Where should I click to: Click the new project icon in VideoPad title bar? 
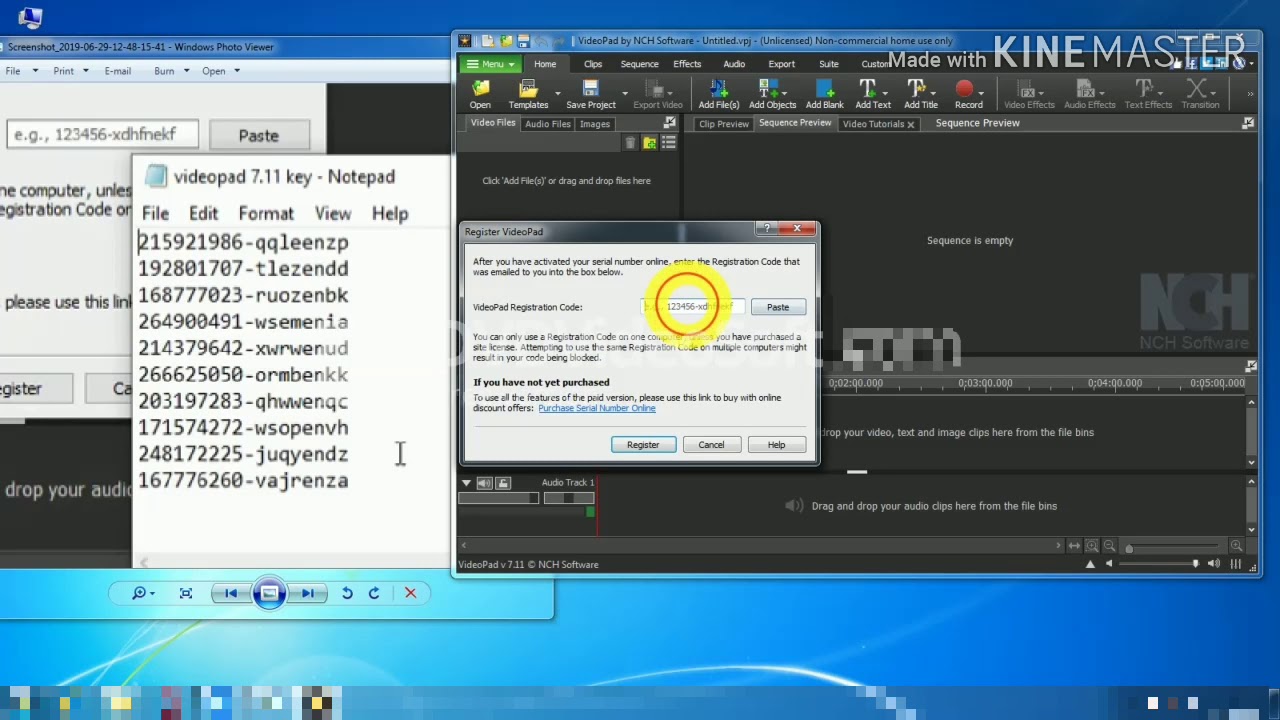(487, 41)
